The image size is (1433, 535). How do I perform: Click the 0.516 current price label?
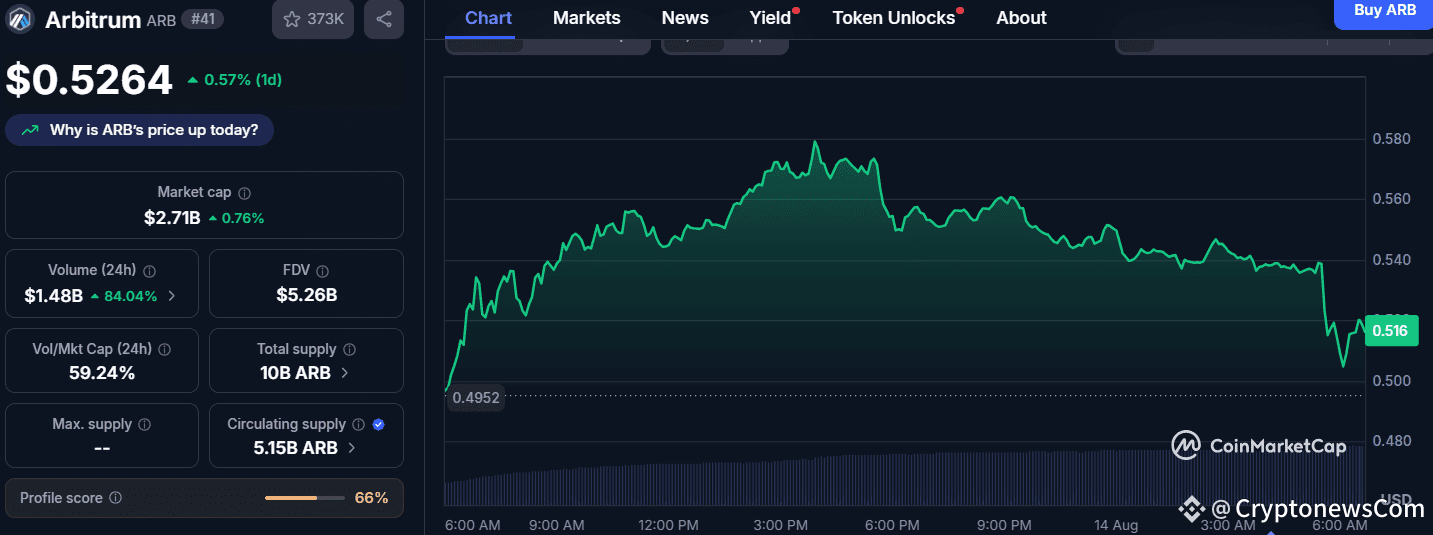click(x=1391, y=331)
